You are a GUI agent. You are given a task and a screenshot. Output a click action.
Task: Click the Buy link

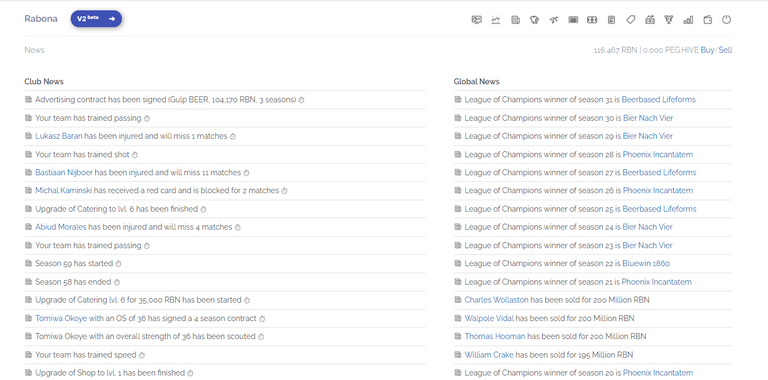(707, 50)
